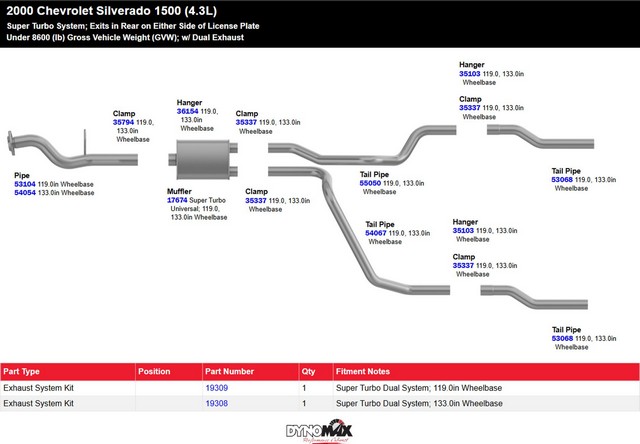Select tail pipe part number 55050
The image size is (640, 444).
[371, 183]
